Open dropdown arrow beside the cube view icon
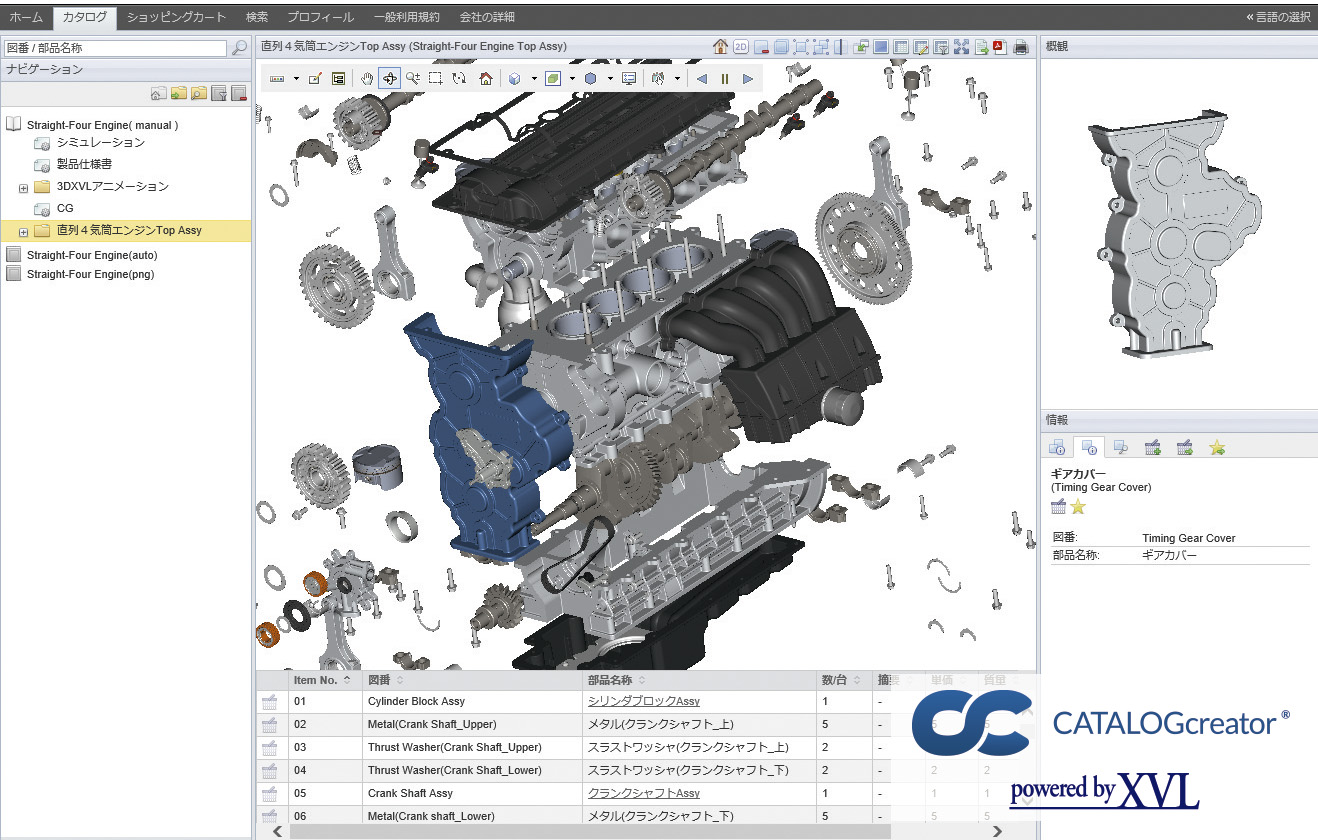Viewport: 1318px width, 840px height. point(534,79)
